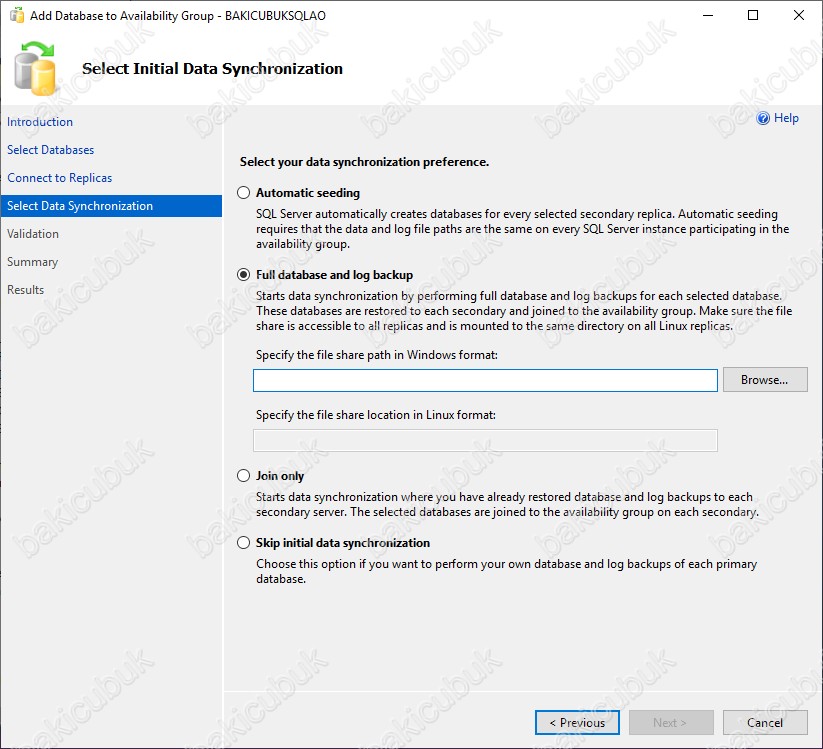Screen dimensions: 823x749
Task: Open the Validation wizard step
Action: pyautogui.click(x=33, y=234)
